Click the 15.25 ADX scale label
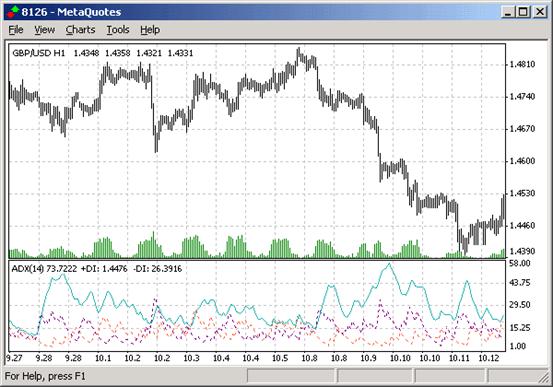 (520, 328)
